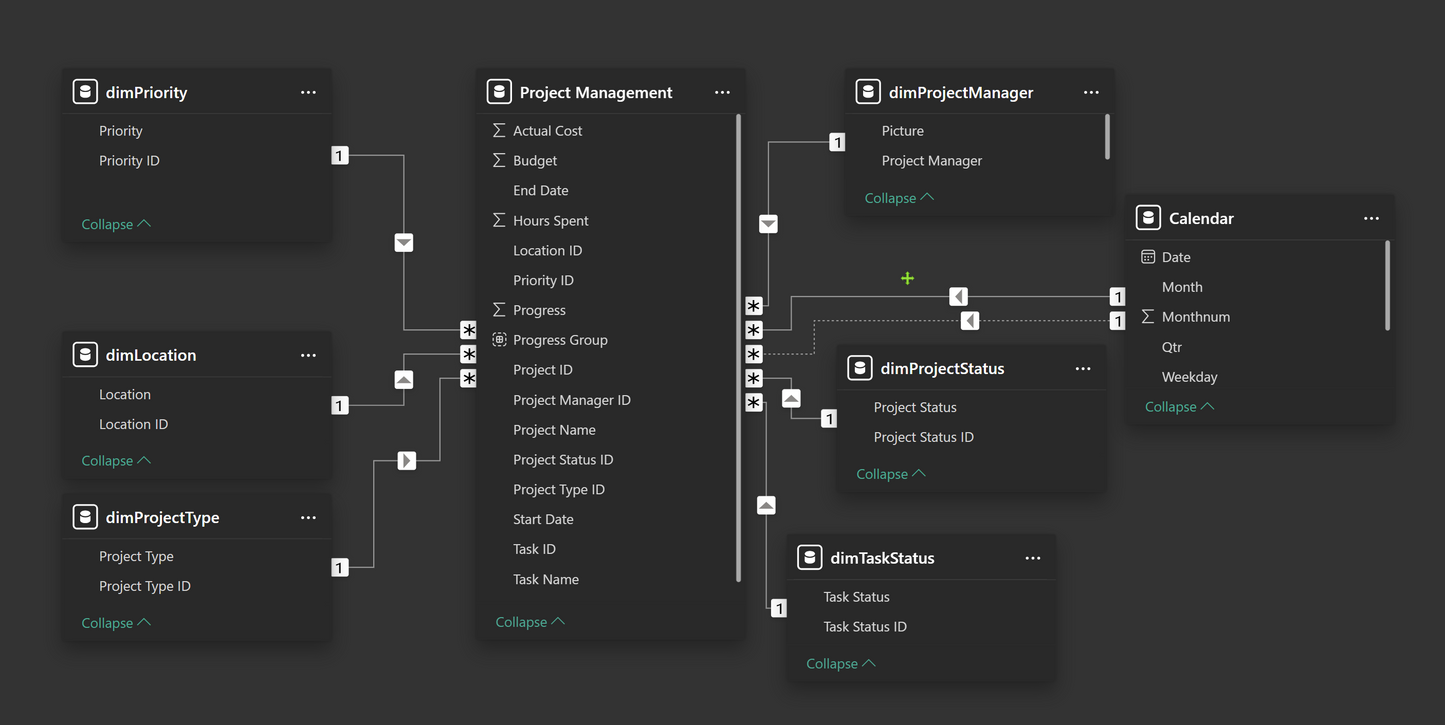
Task: Select the Location field in dimLocation
Action: pos(124,394)
